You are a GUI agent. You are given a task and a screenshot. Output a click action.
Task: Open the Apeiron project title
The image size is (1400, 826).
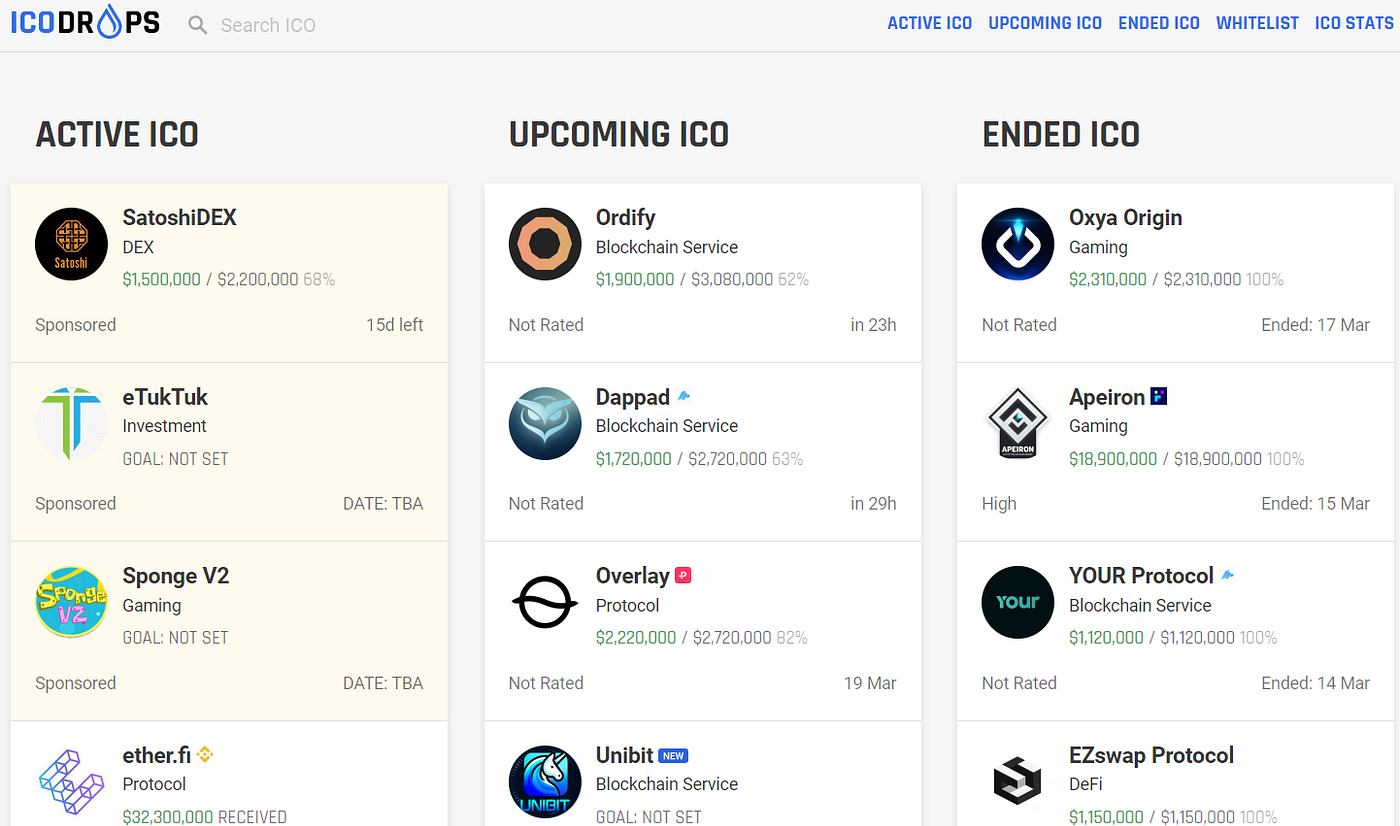1107,397
